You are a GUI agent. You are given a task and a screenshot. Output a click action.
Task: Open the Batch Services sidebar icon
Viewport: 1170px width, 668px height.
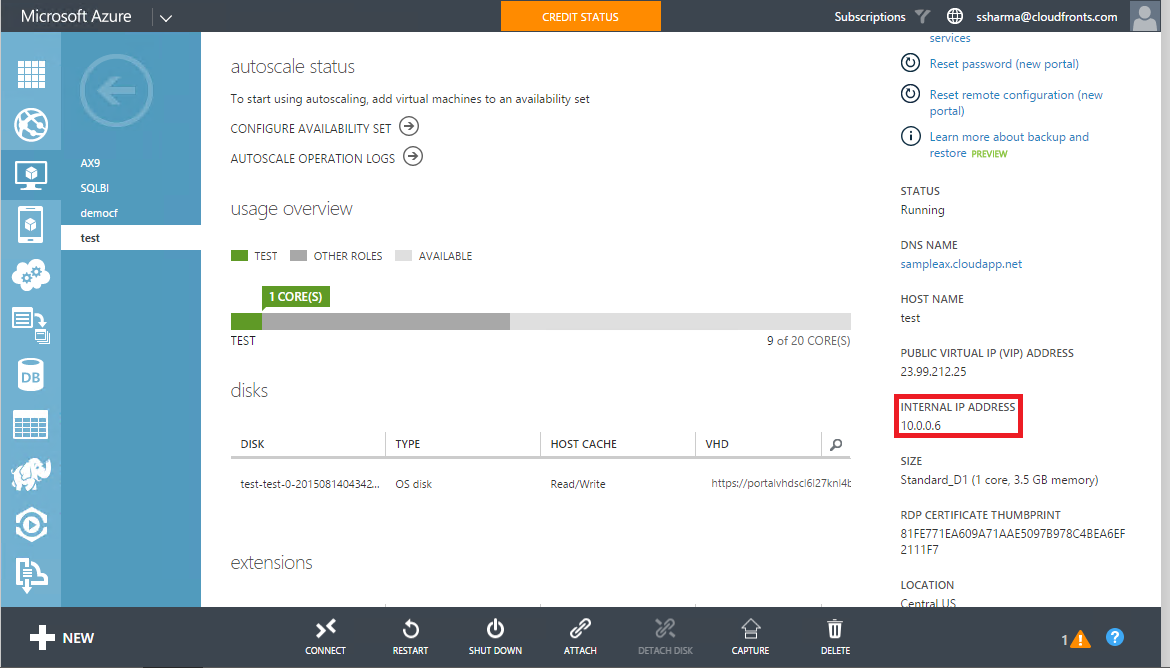point(31,325)
